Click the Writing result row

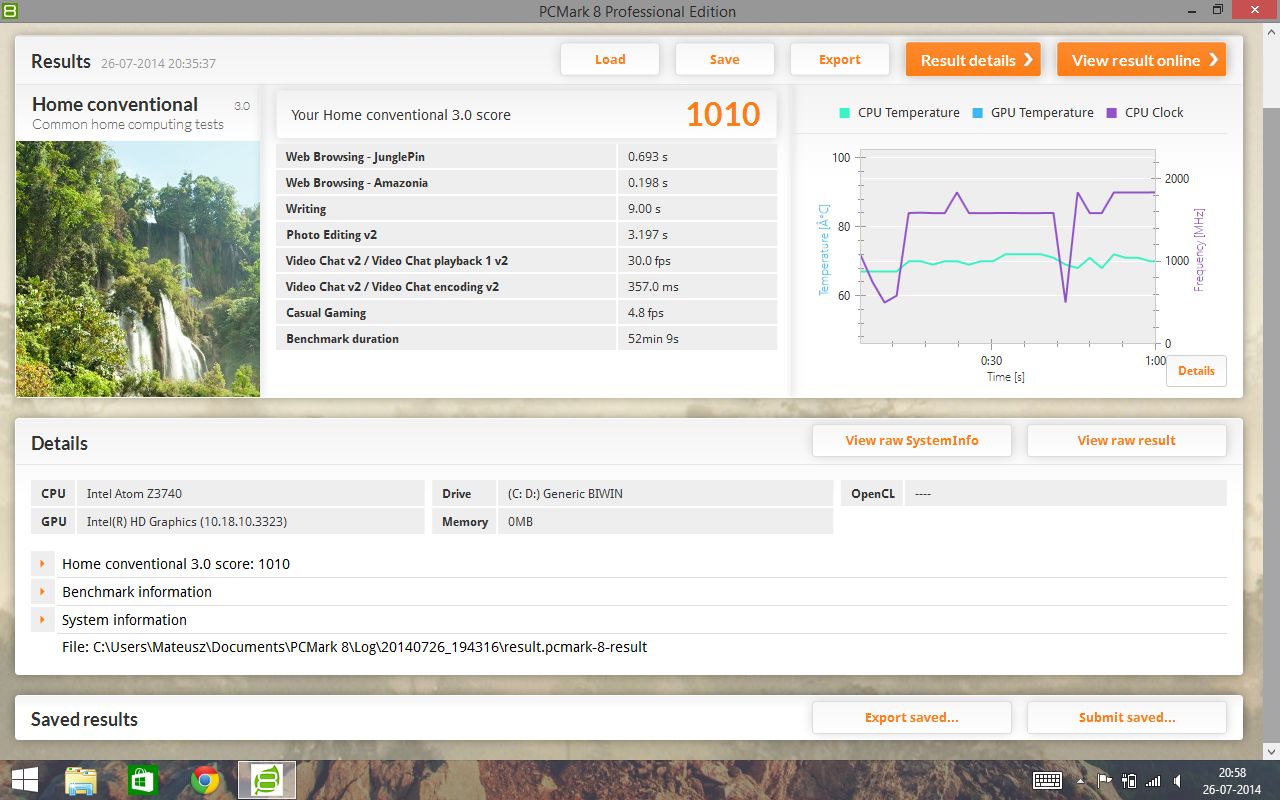[x=527, y=208]
